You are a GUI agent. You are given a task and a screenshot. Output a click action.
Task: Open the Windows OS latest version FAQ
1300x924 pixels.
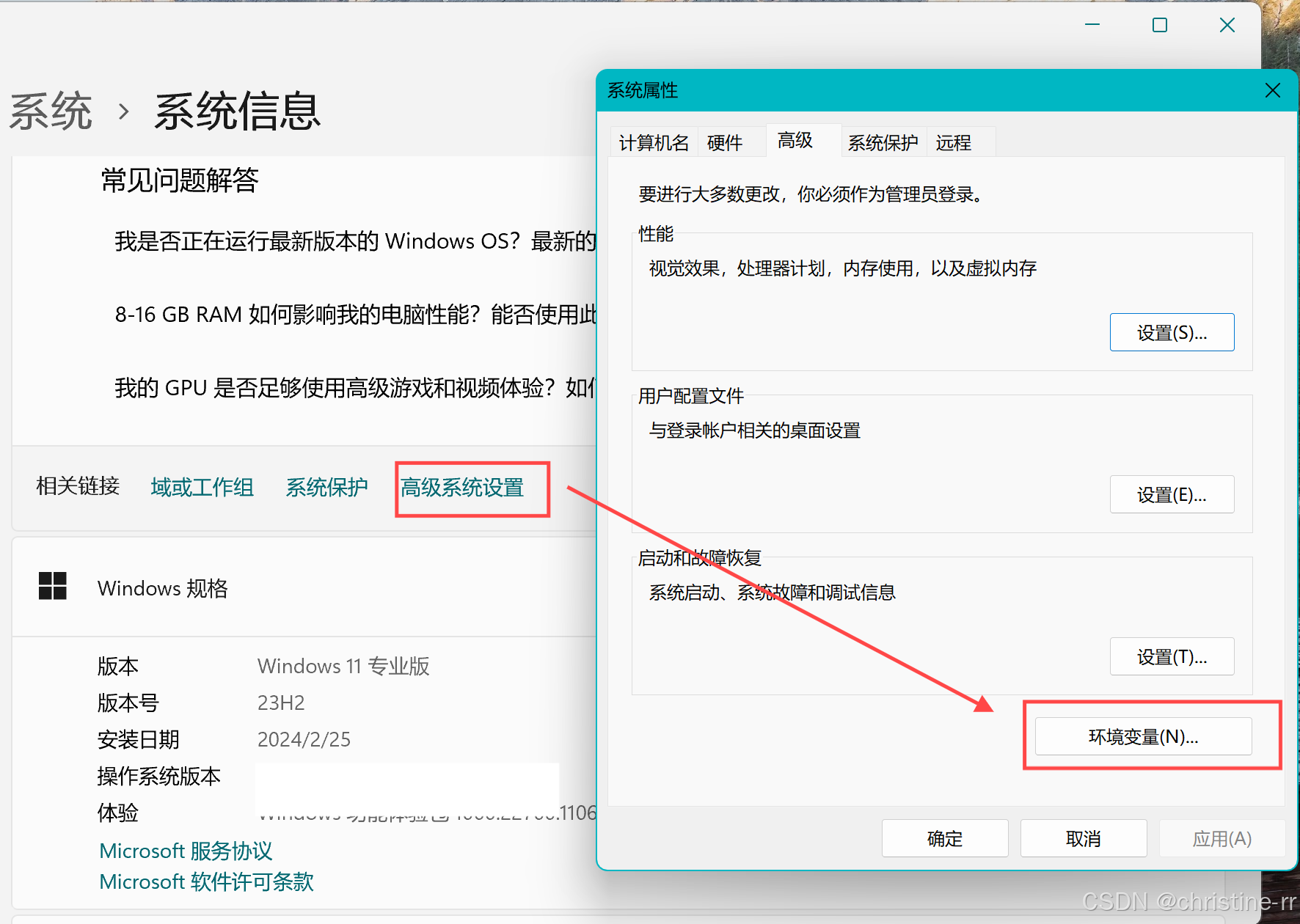coord(355,241)
